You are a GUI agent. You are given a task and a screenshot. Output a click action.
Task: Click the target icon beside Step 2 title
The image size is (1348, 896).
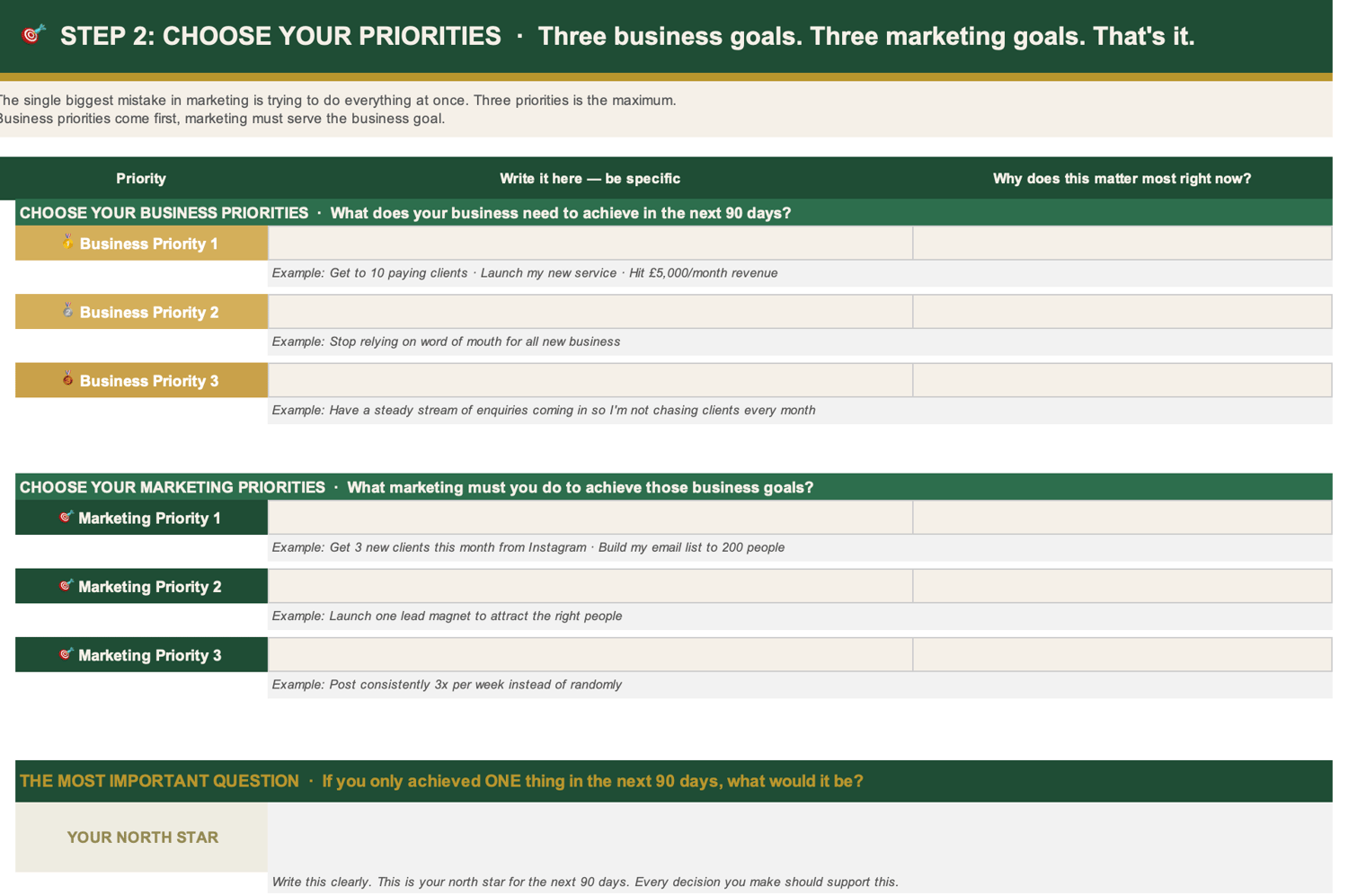pos(33,35)
